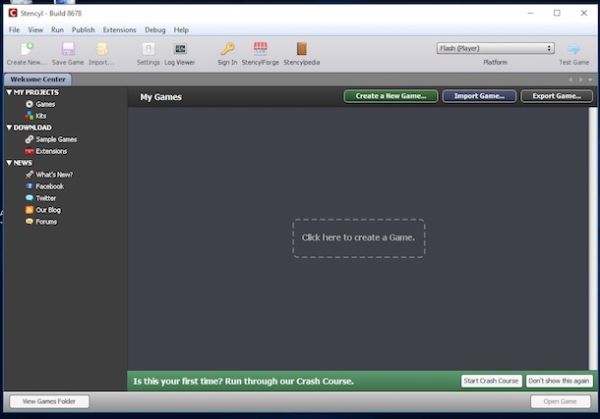Open Stencylpedia book icon
600x419 pixels.
[x=301, y=49]
